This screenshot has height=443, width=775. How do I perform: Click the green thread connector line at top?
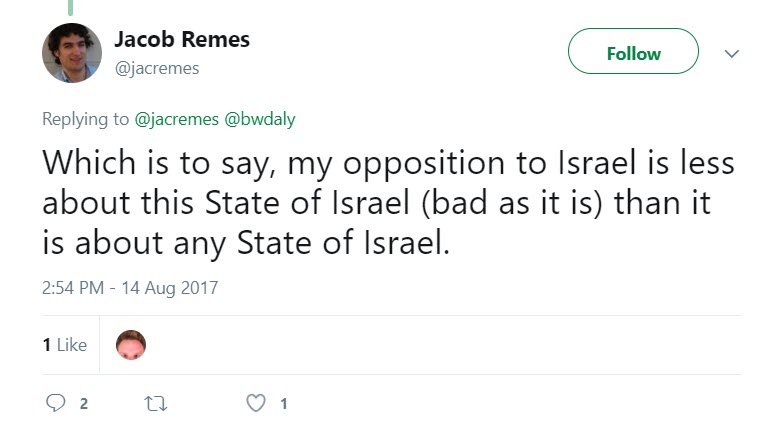pos(71,7)
